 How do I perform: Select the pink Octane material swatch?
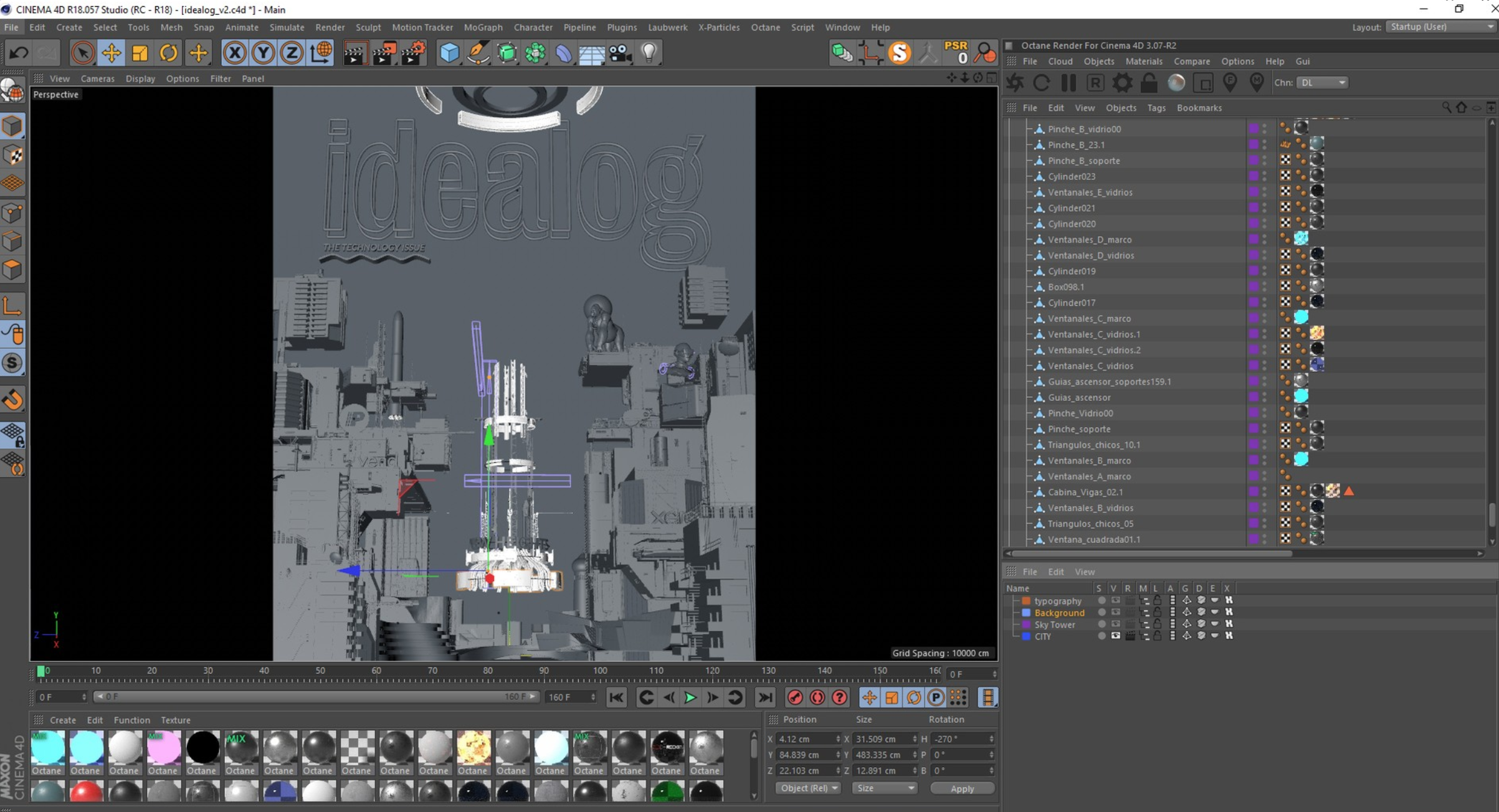point(163,748)
